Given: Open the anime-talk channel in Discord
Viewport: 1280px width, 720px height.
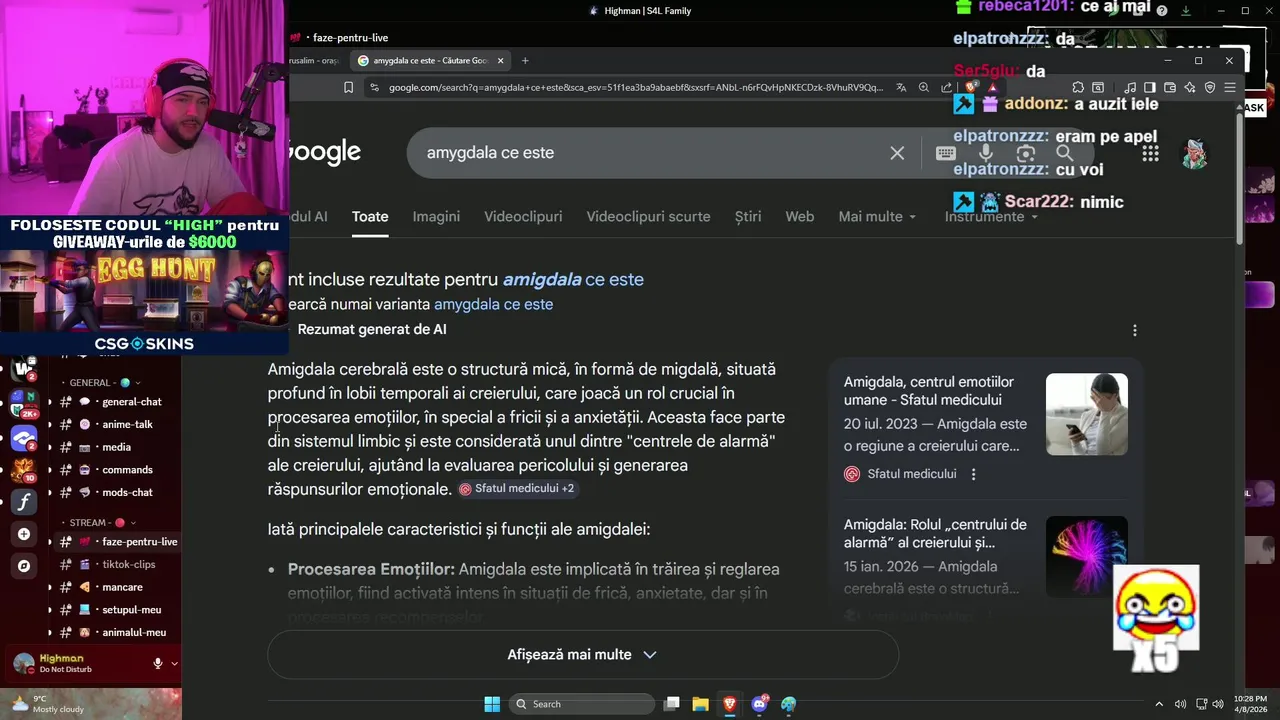Looking at the screenshot, I should tap(127, 424).
